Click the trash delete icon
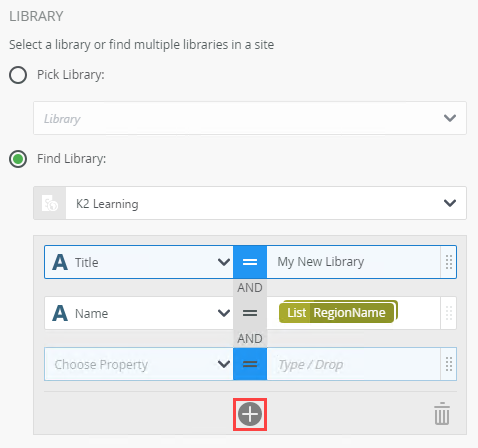 442,414
